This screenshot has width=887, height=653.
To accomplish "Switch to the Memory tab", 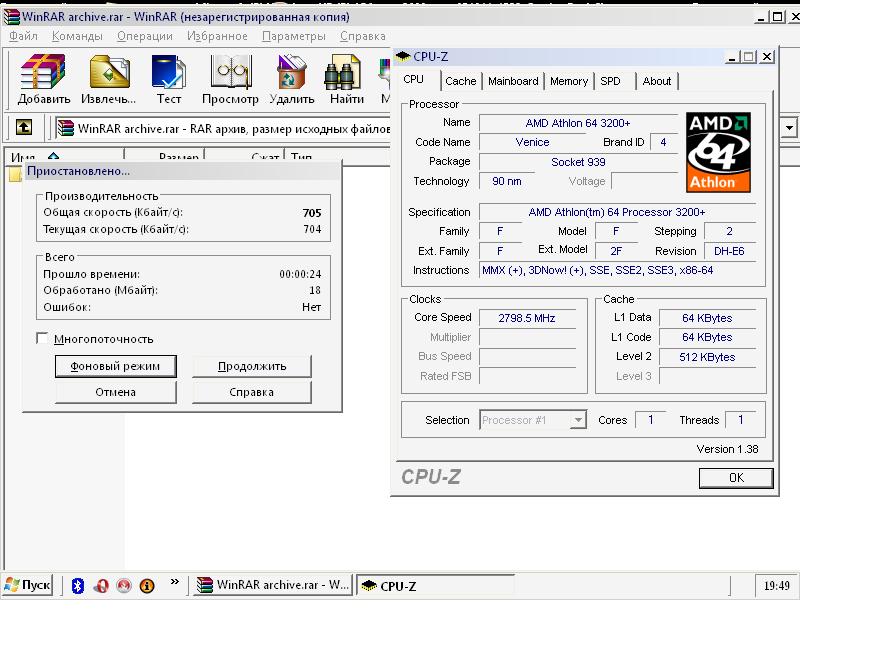I will (569, 81).
